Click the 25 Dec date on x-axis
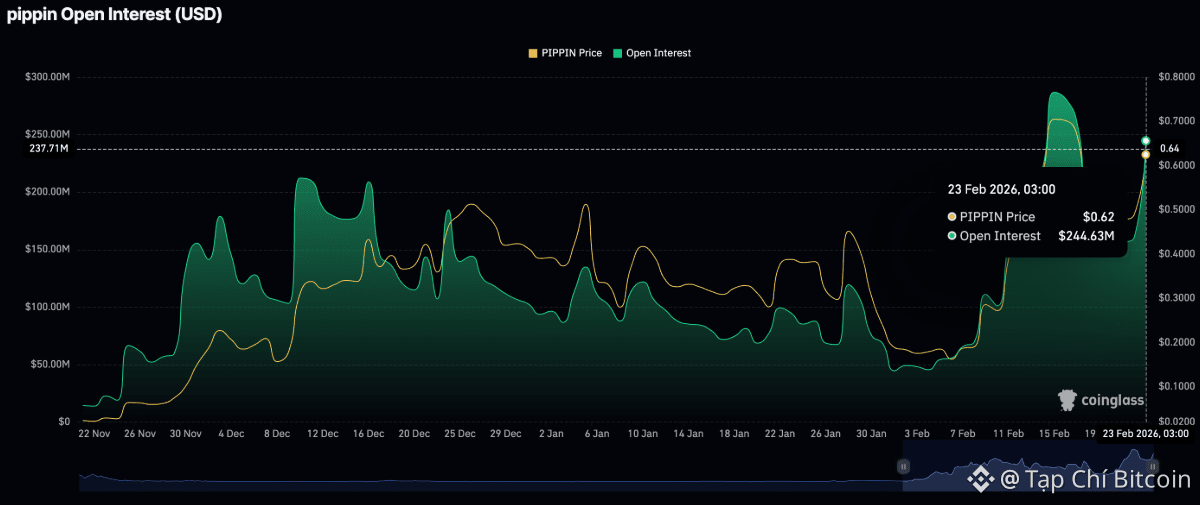The height and width of the screenshot is (505, 1200). (x=460, y=434)
